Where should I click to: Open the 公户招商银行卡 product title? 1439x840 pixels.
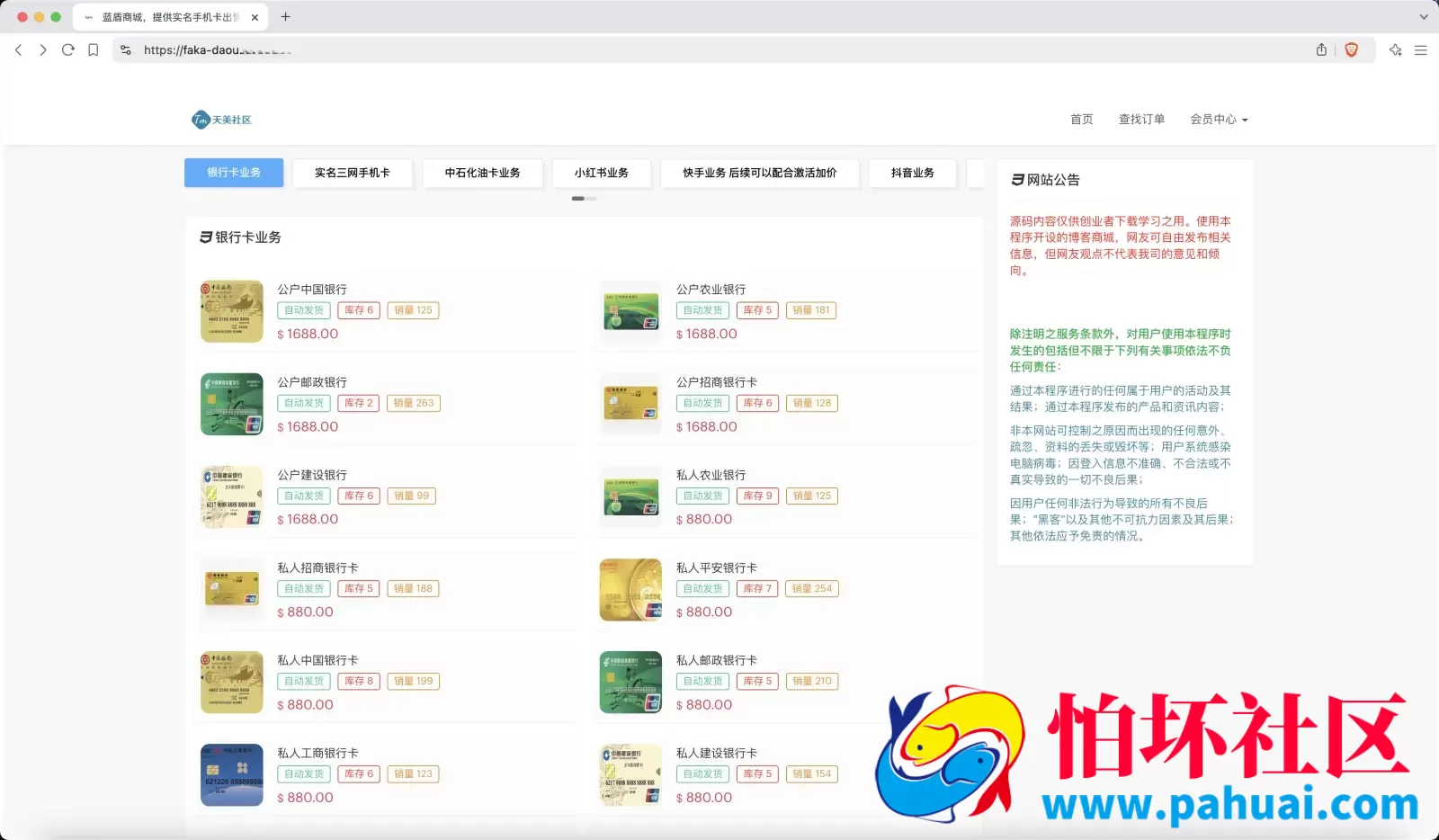pyautogui.click(x=717, y=382)
